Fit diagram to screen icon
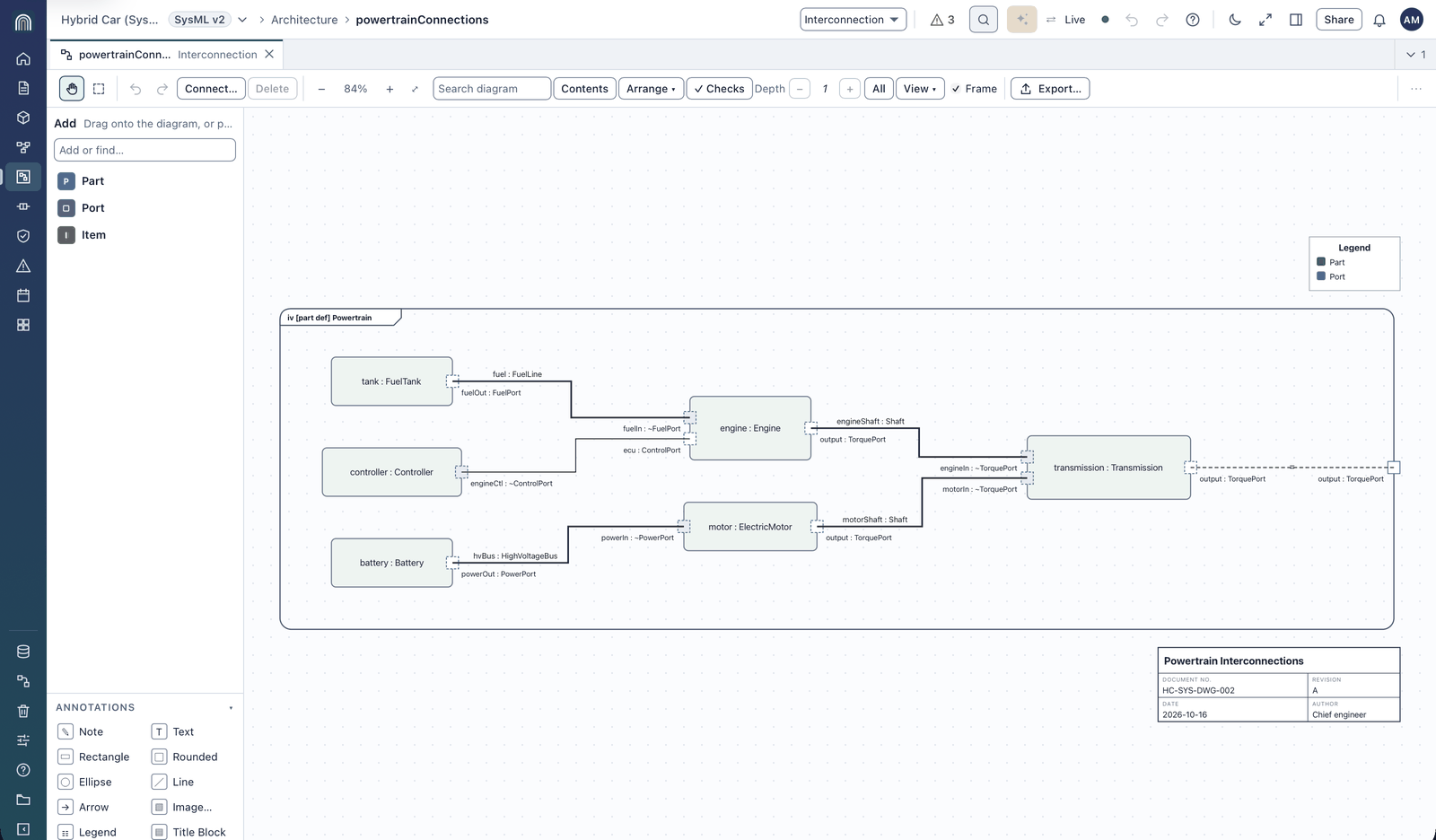Screen dimensions: 1436x840 pyautogui.click(x=415, y=89)
